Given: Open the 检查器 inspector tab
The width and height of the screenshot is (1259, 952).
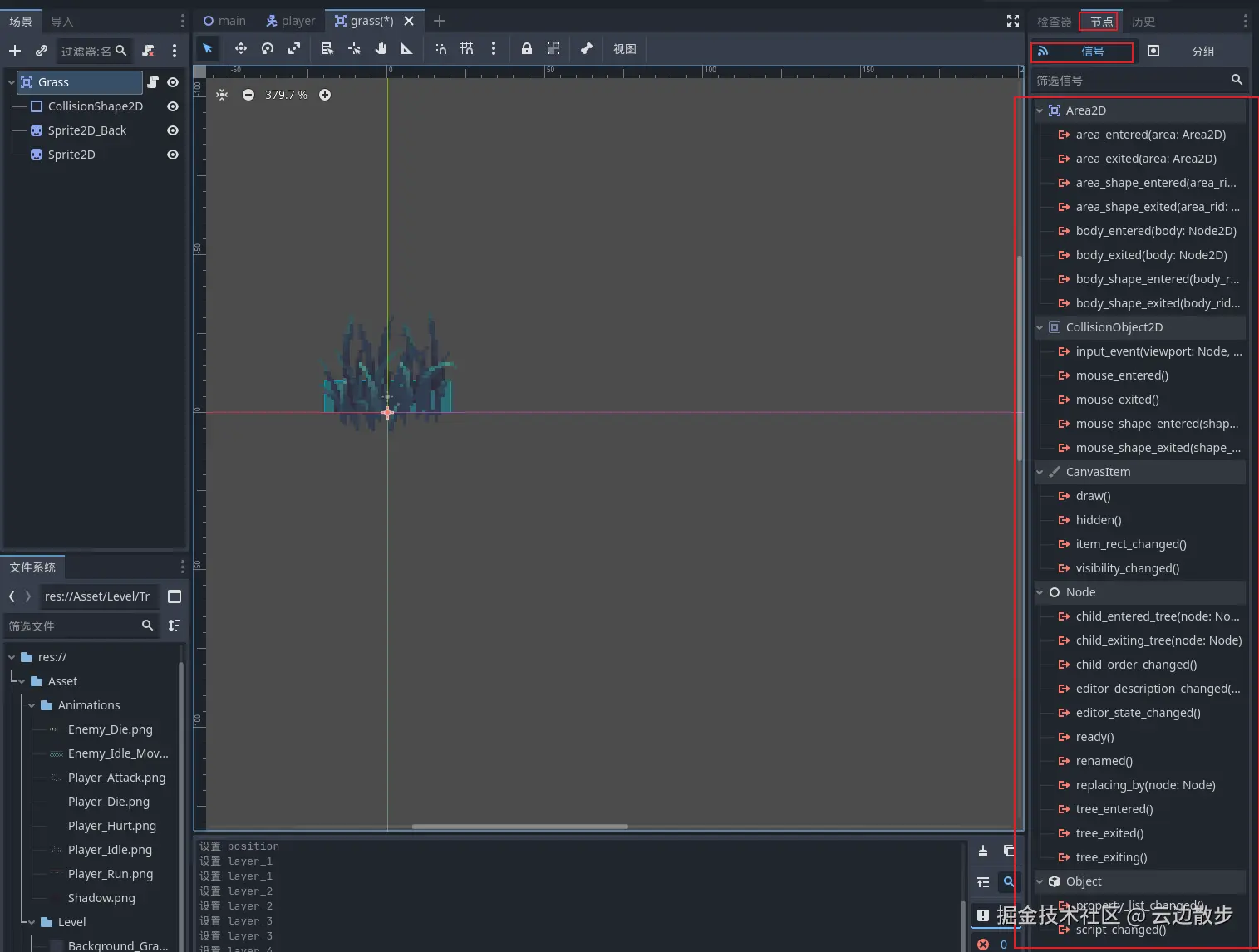Looking at the screenshot, I should 1054,22.
